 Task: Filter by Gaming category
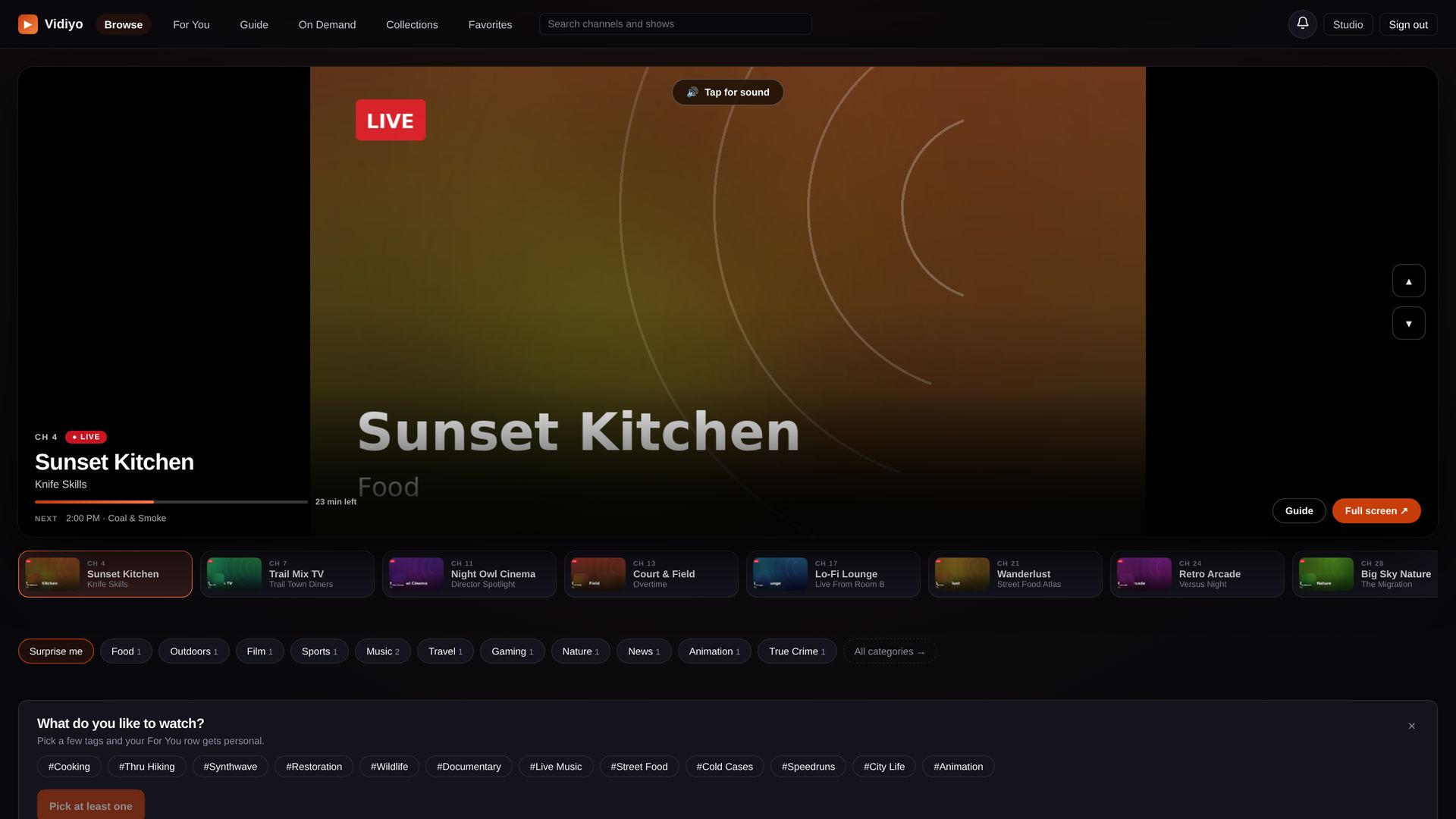point(512,651)
